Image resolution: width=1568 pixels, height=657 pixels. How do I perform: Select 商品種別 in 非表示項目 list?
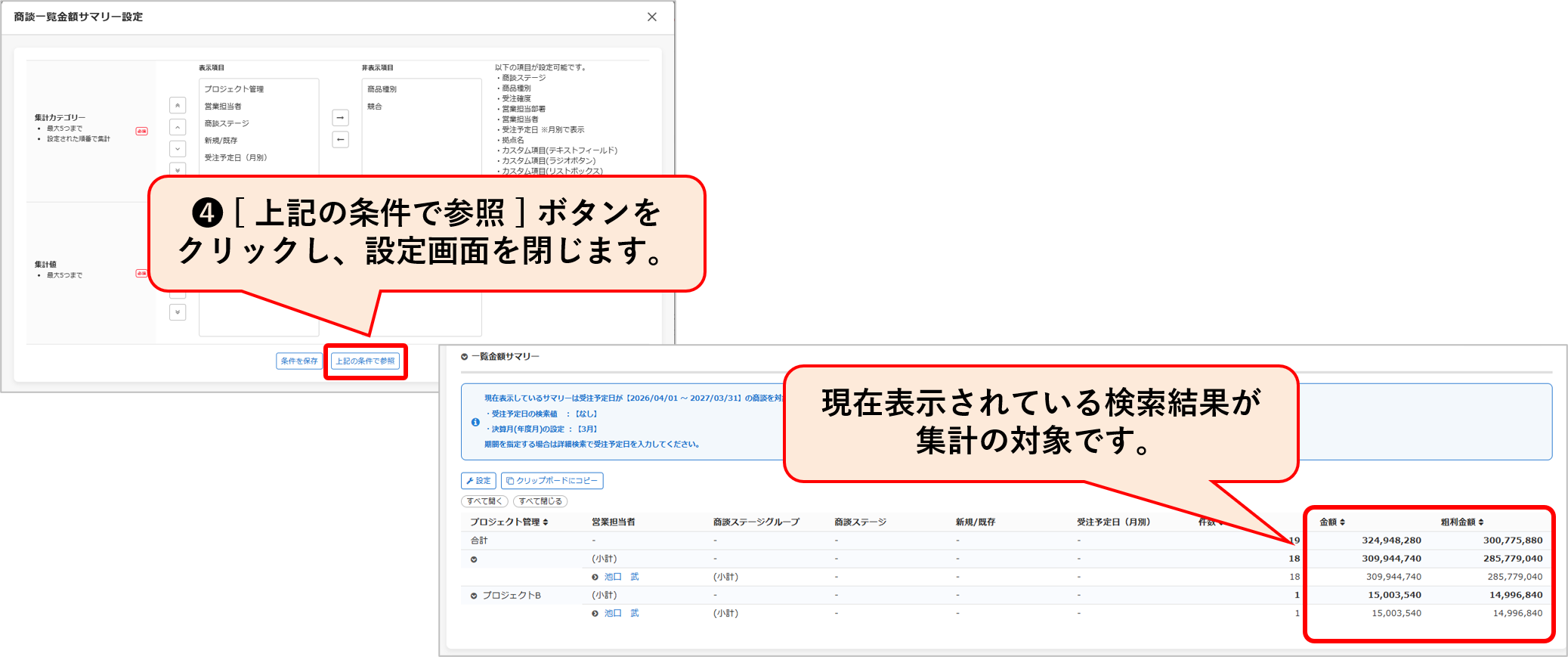[382, 89]
